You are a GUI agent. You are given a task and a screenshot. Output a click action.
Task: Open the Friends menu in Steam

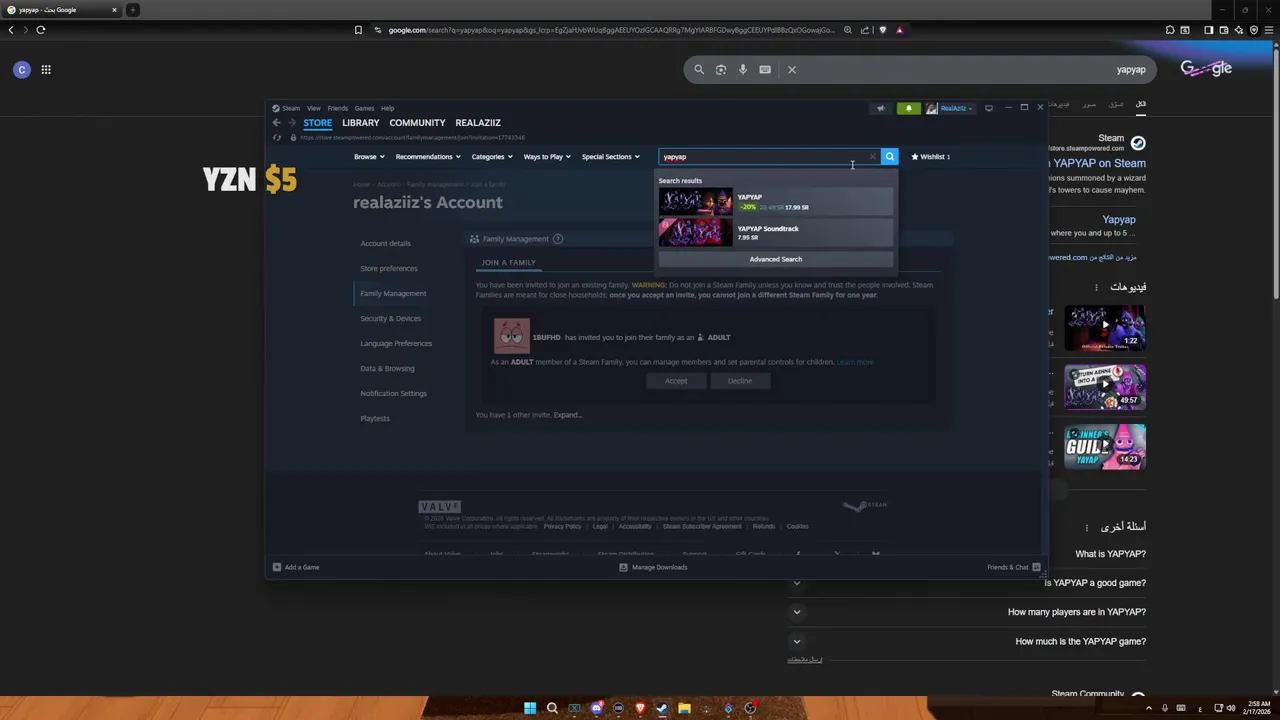[x=338, y=108]
